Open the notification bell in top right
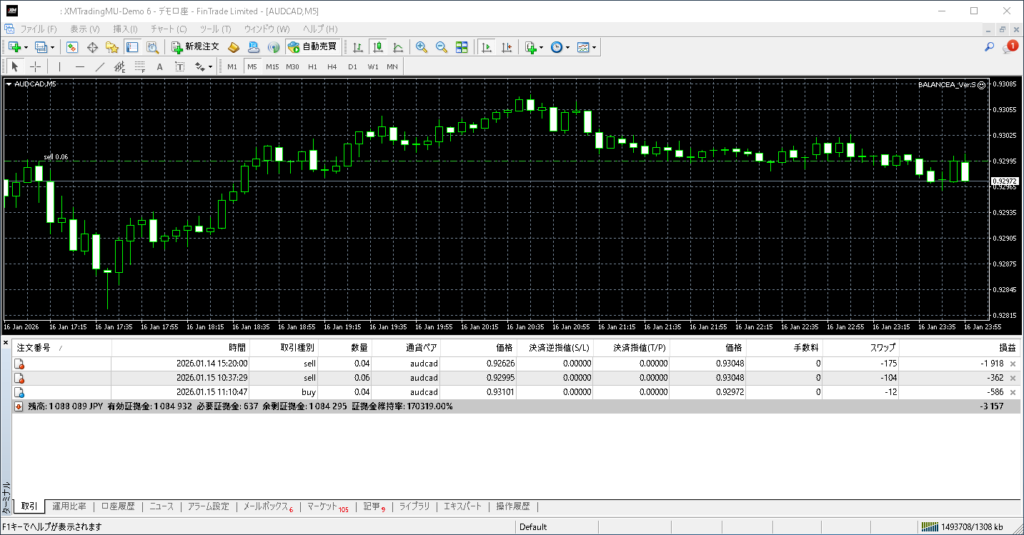 pos(1011,46)
